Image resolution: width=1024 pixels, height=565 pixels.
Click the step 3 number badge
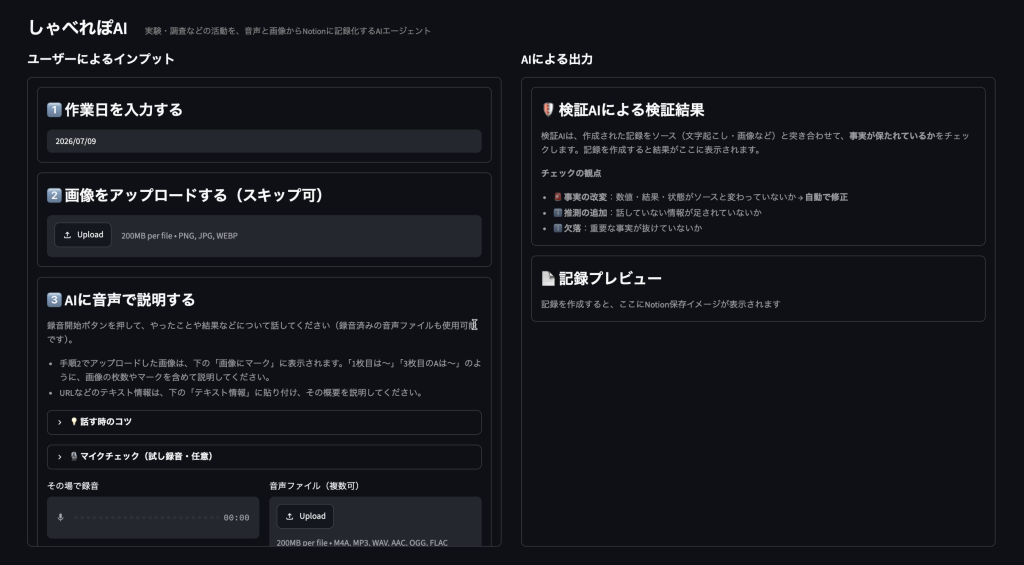[x=54, y=300]
